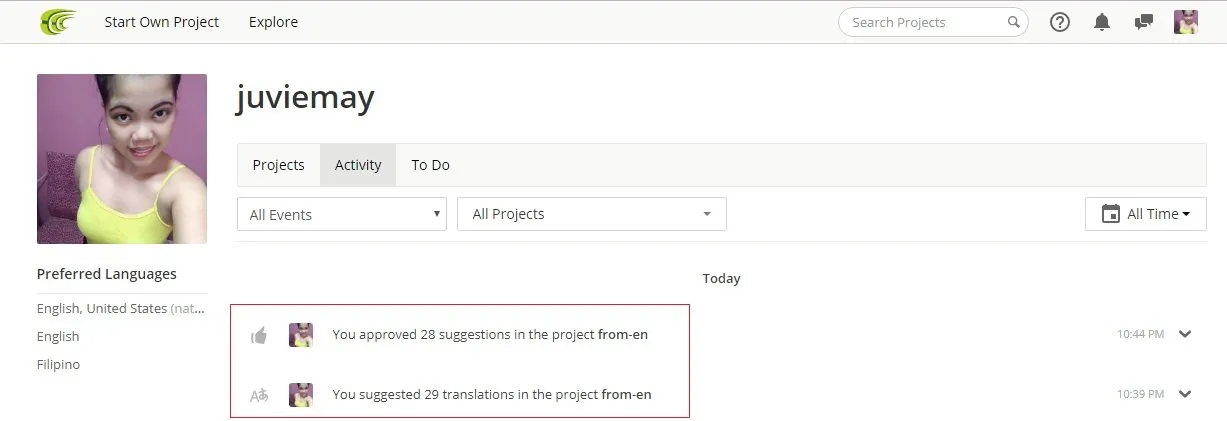Open the All Projects dropdown
Image resolution: width=1227 pixels, height=421 pixels.
click(592, 214)
